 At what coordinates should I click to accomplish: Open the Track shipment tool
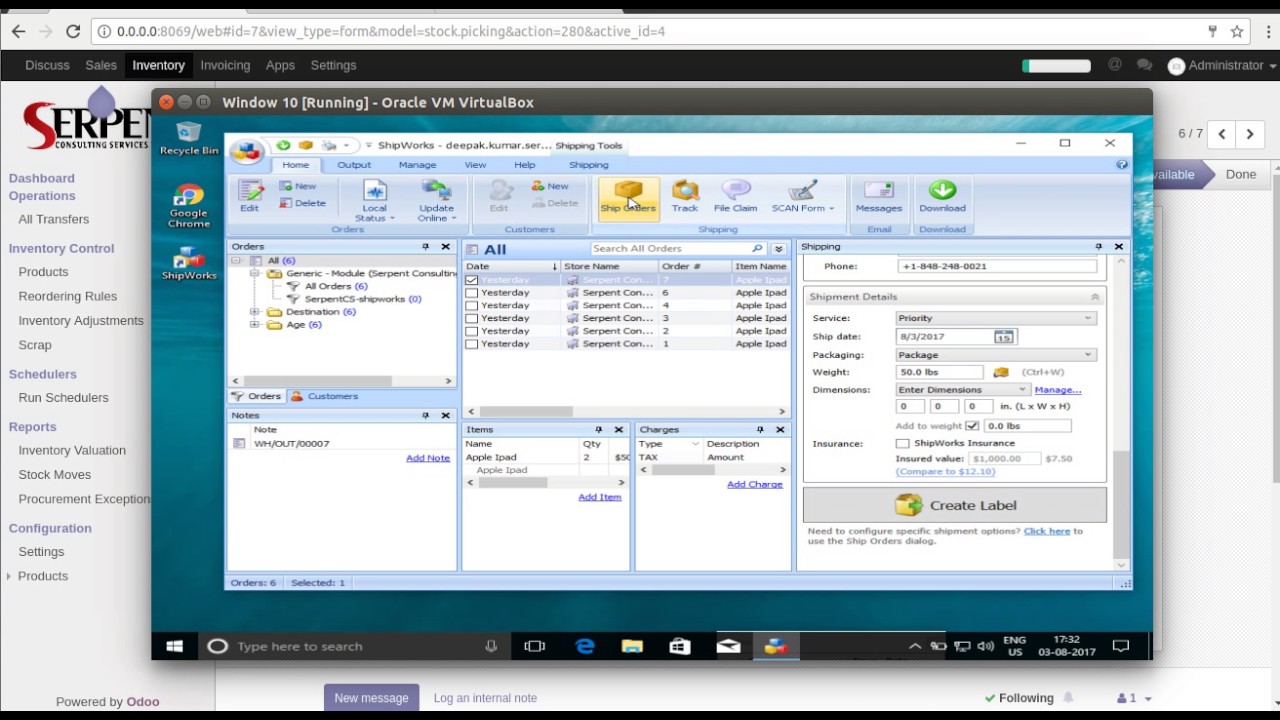click(x=685, y=196)
